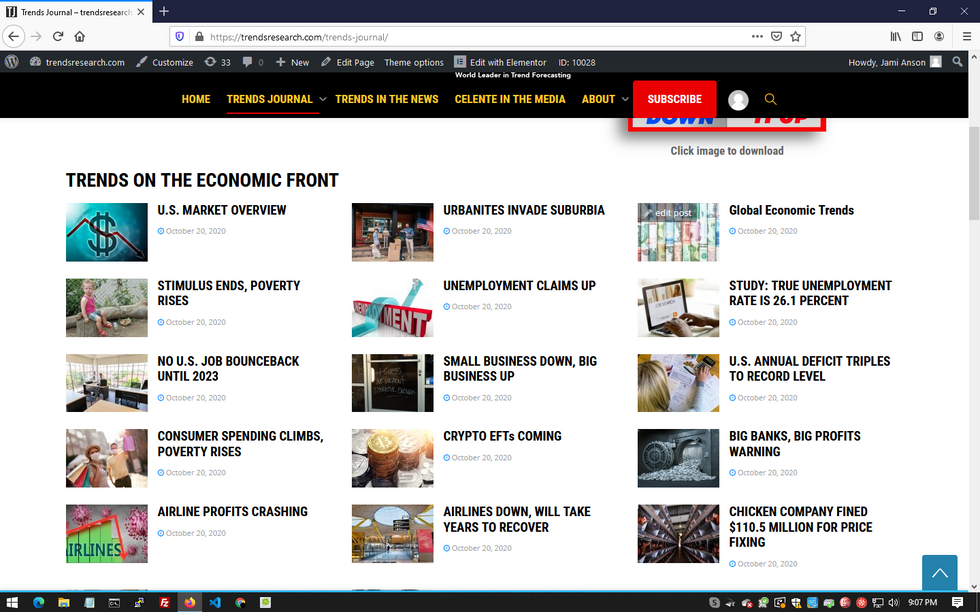
Task: Open Firefox hamburger menu
Action: coord(966,36)
